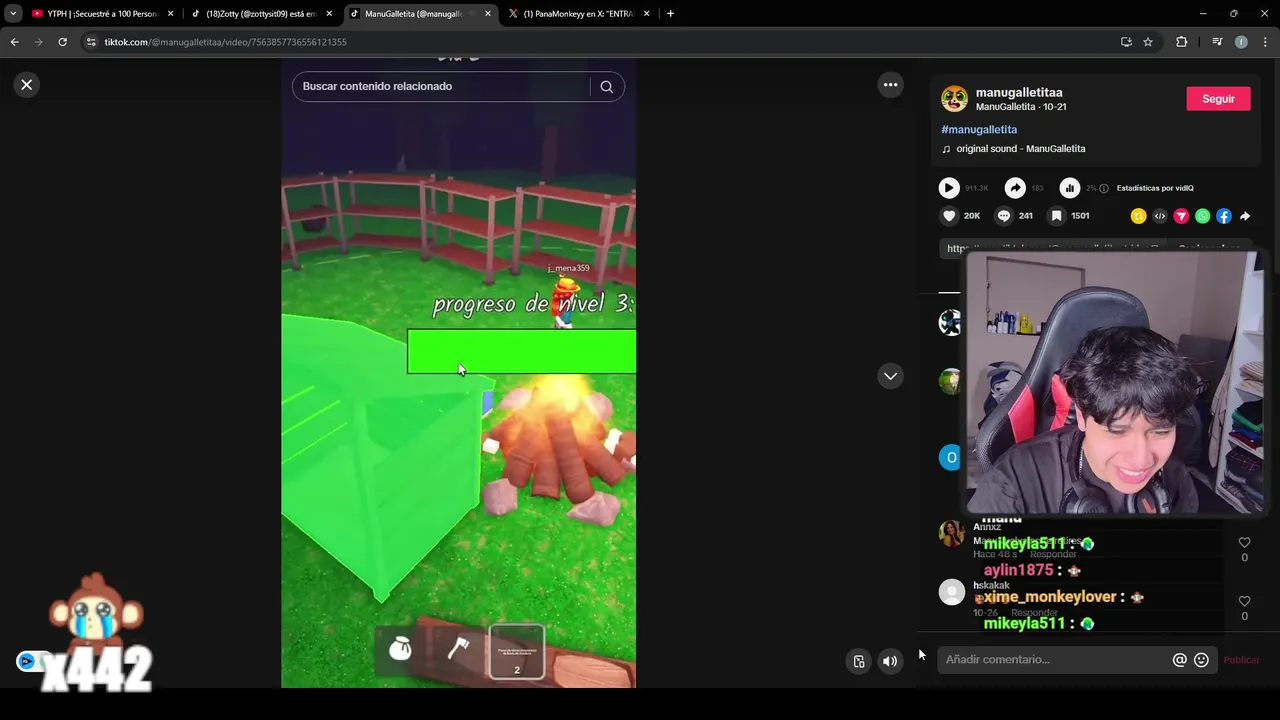Screen dimensions: 1280x720
Task: Open the #manugalletita hashtag
Action: pyautogui.click(x=979, y=129)
